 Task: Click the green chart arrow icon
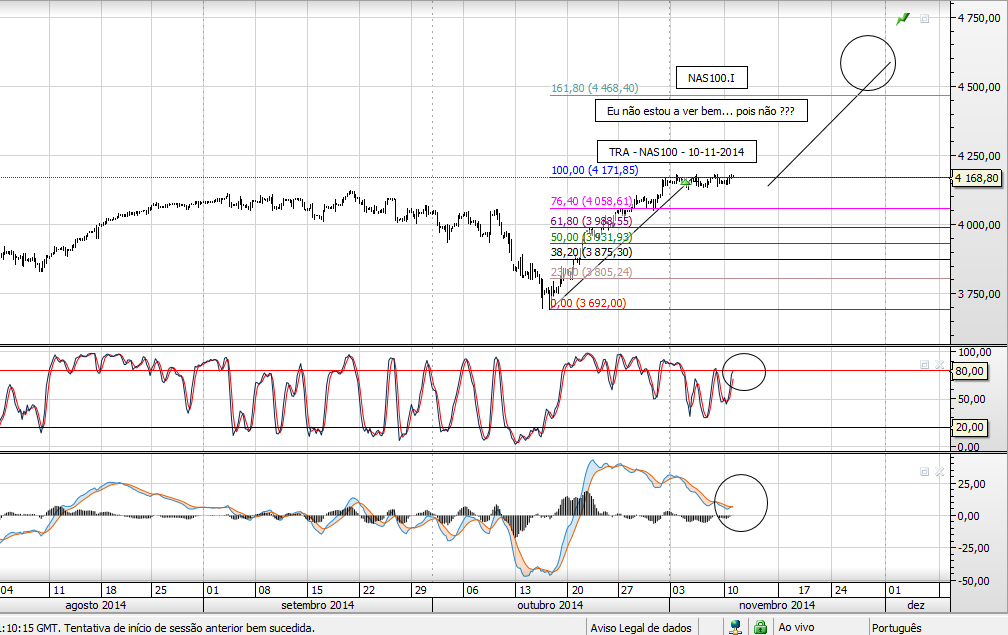point(904,18)
